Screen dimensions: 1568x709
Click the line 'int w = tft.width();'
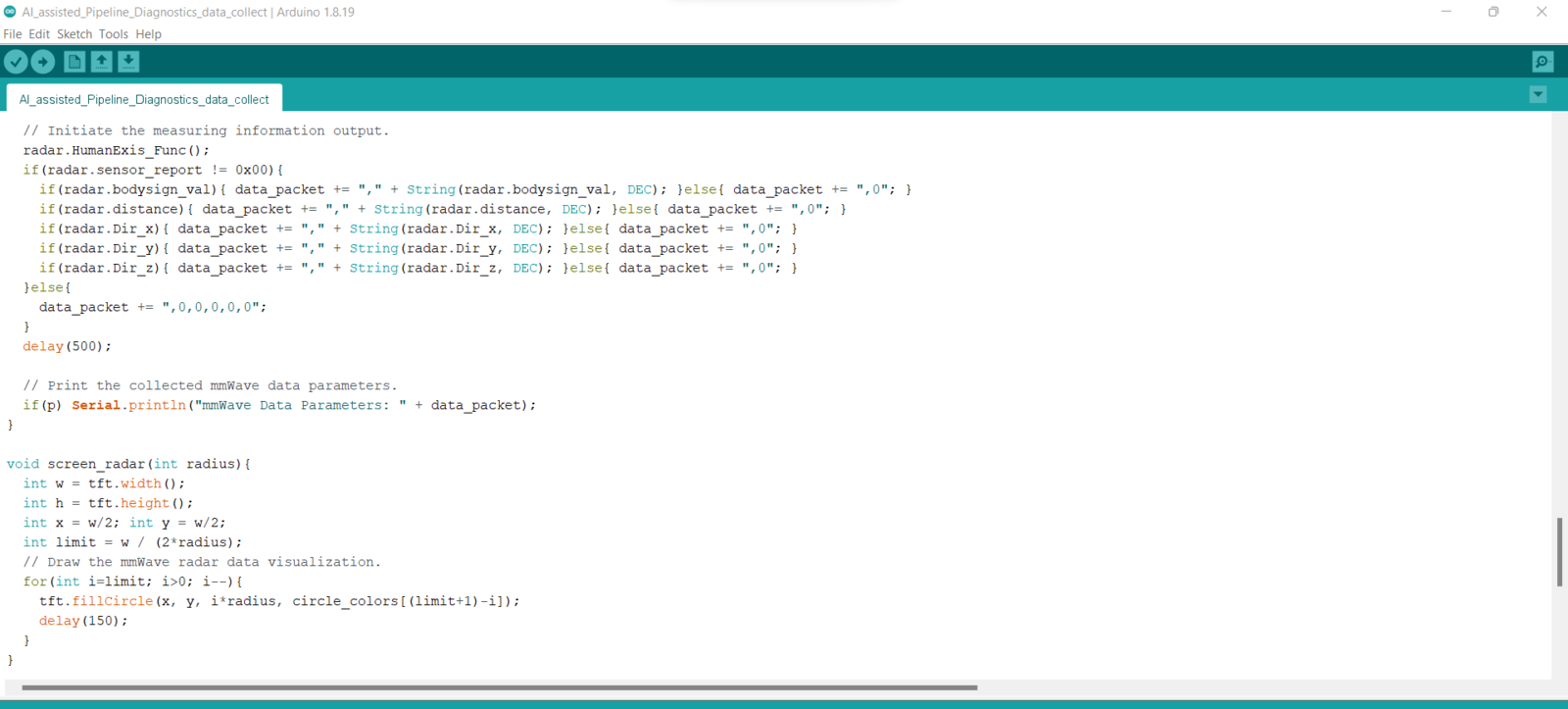[104, 483]
